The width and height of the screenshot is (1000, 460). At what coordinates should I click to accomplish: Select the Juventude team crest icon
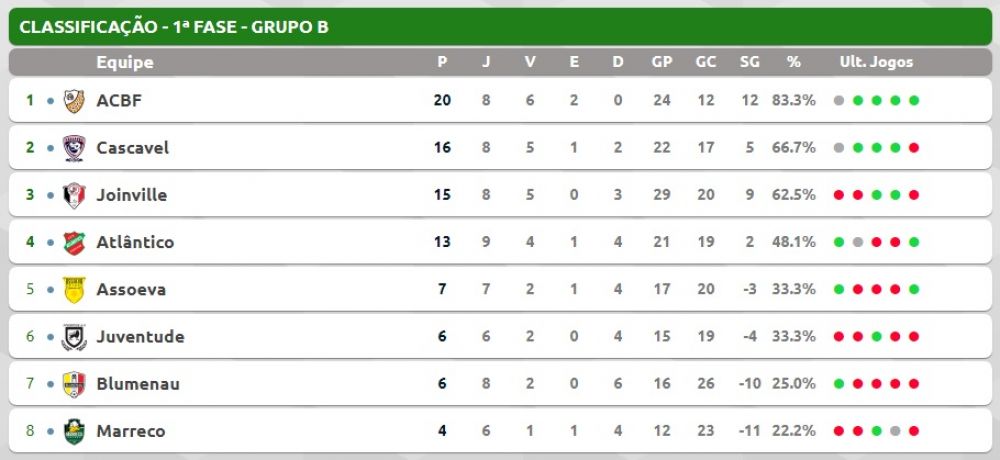pos(74,337)
